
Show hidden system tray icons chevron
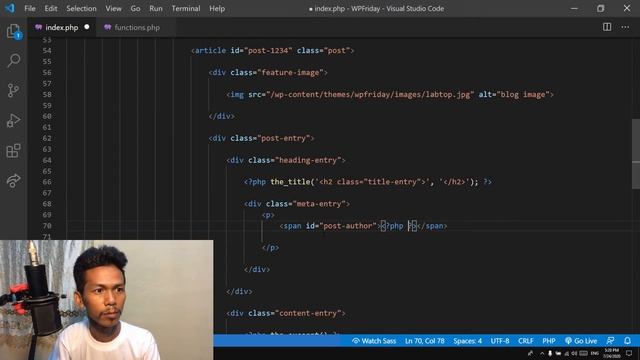tap(542, 353)
